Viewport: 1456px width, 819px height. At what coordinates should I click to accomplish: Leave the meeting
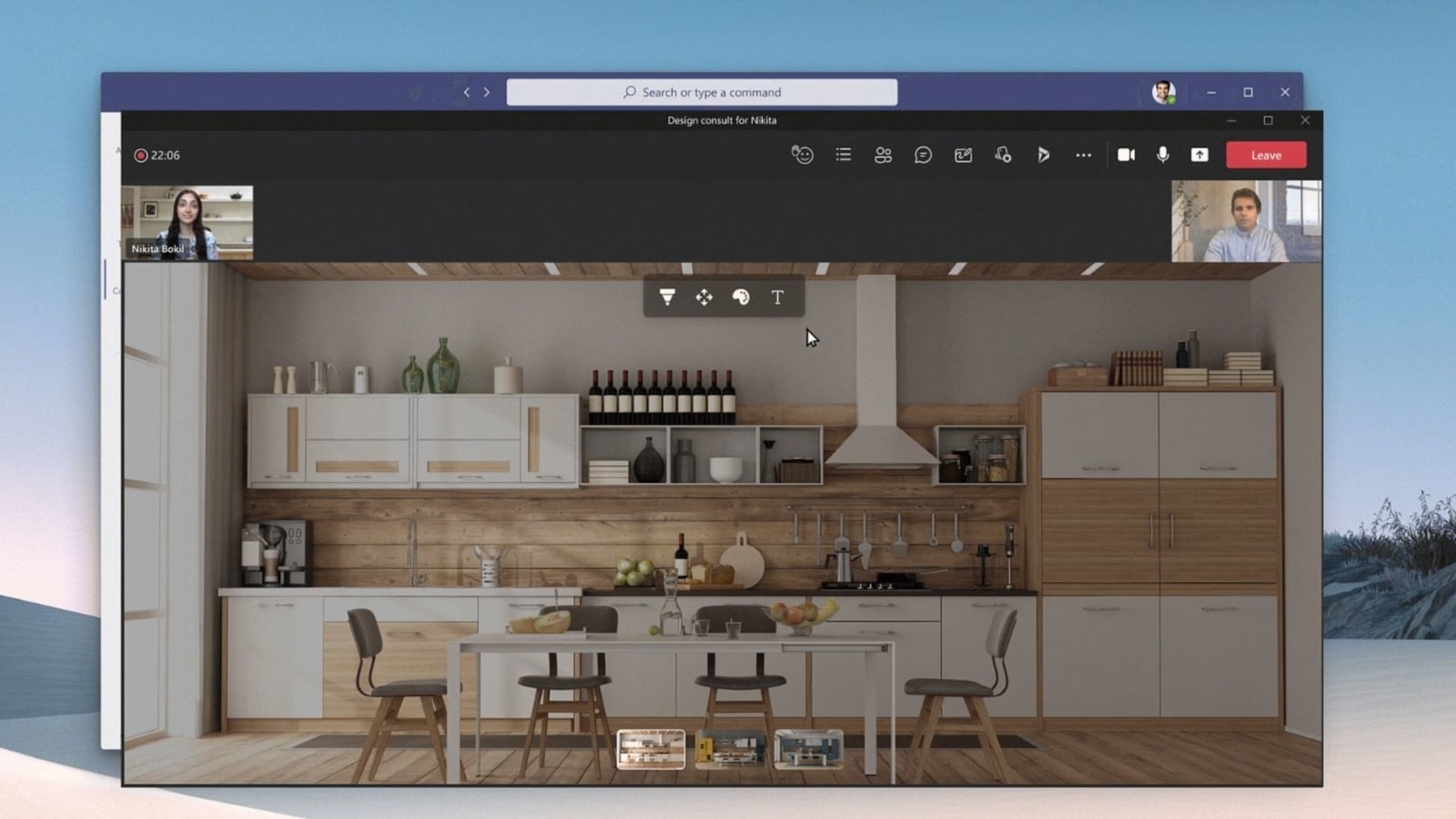click(1266, 155)
